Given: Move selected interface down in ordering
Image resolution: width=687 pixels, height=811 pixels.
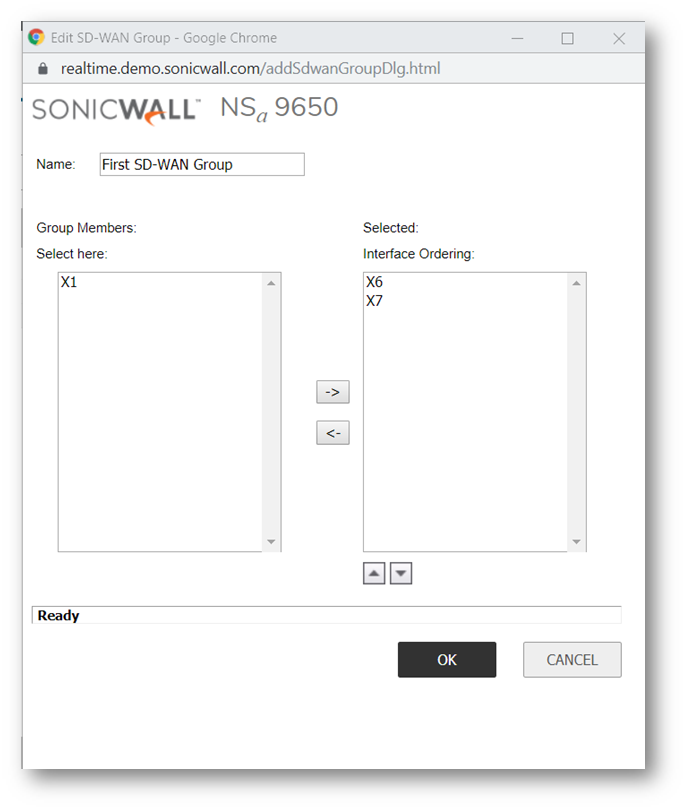Looking at the screenshot, I should [x=401, y=573].
